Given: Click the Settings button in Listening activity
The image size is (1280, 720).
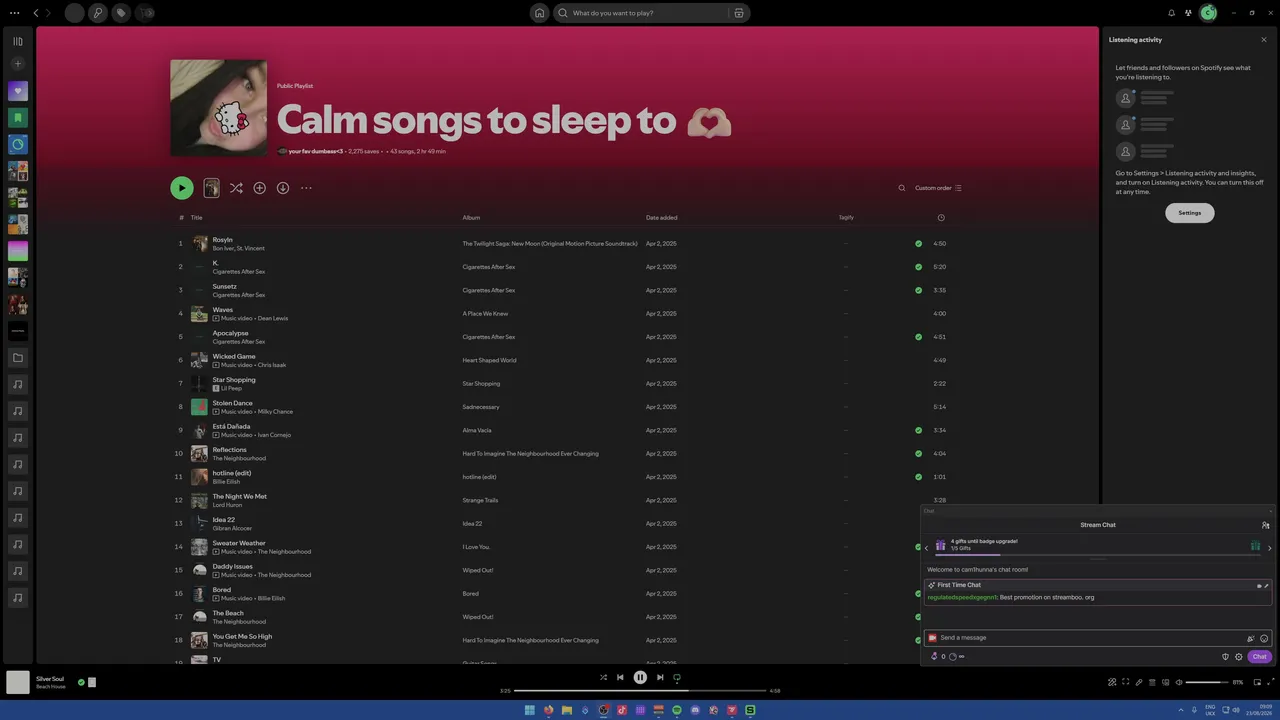Looking at the screenshot, I should [x=1189, y=213].
